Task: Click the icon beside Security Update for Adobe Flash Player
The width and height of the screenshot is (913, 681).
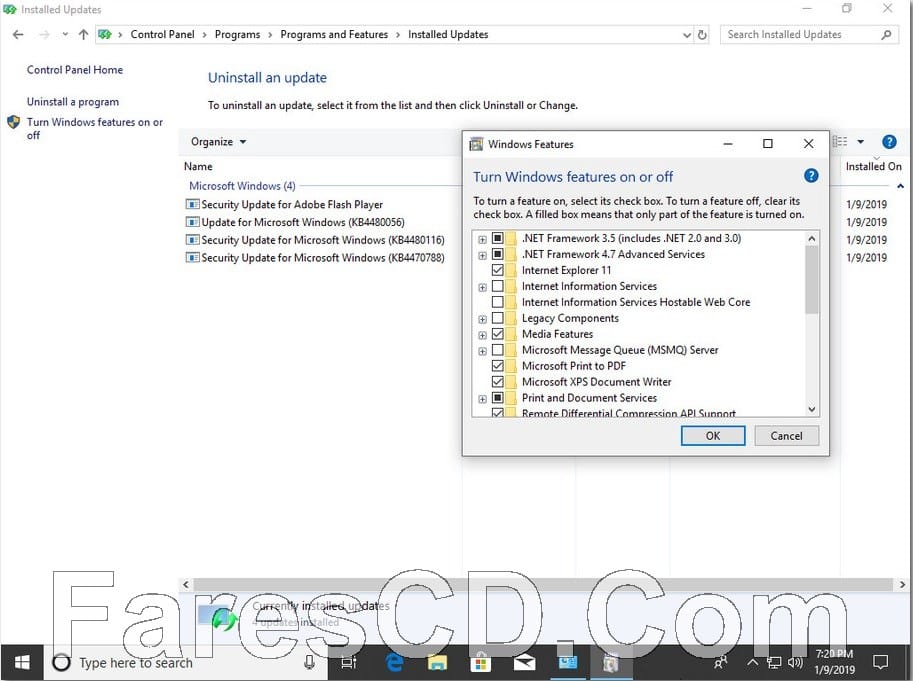Action: pos(192,204)
